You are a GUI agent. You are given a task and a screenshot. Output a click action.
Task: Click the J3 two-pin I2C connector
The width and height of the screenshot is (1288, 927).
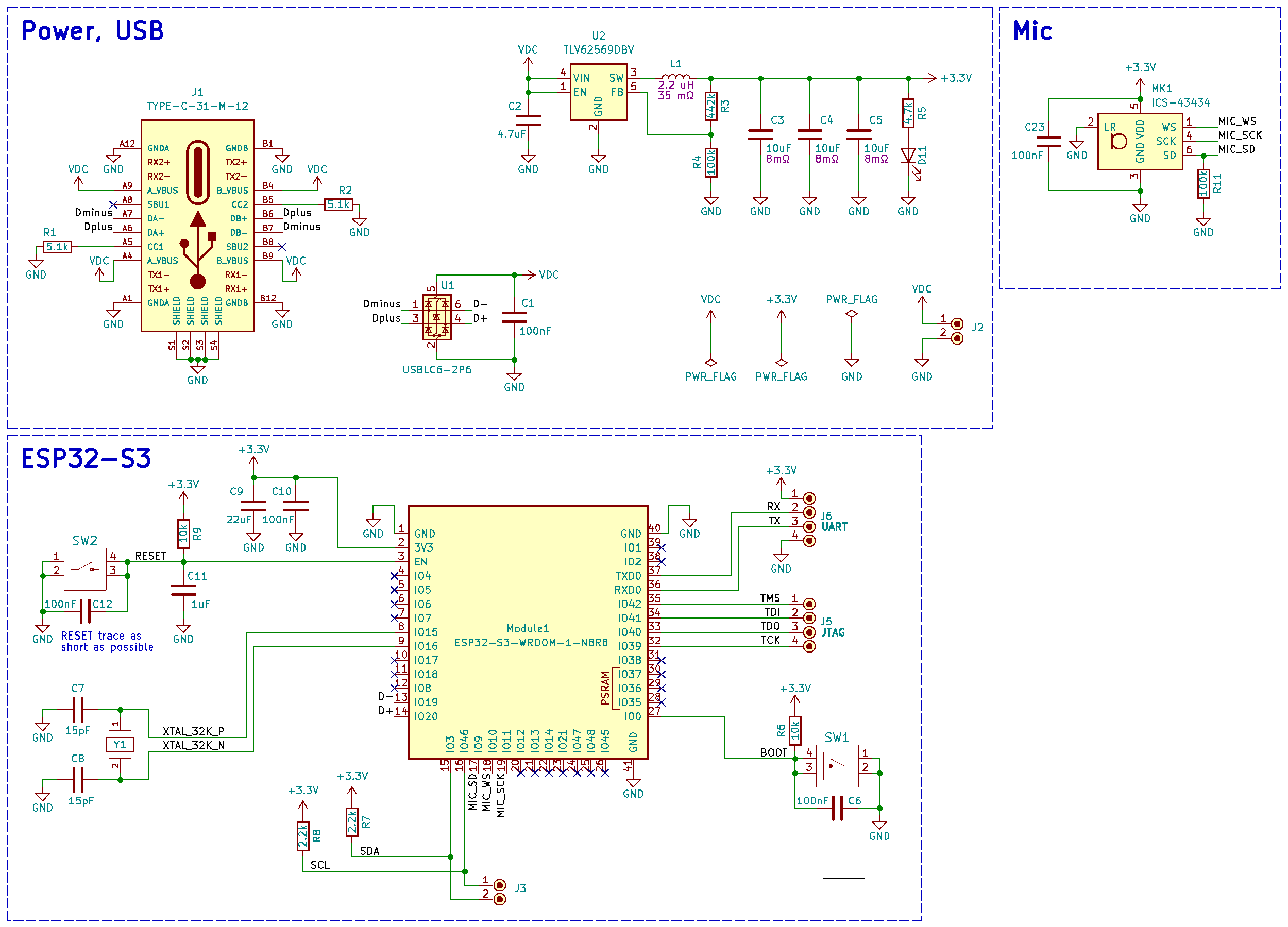[x=500, y=892]
